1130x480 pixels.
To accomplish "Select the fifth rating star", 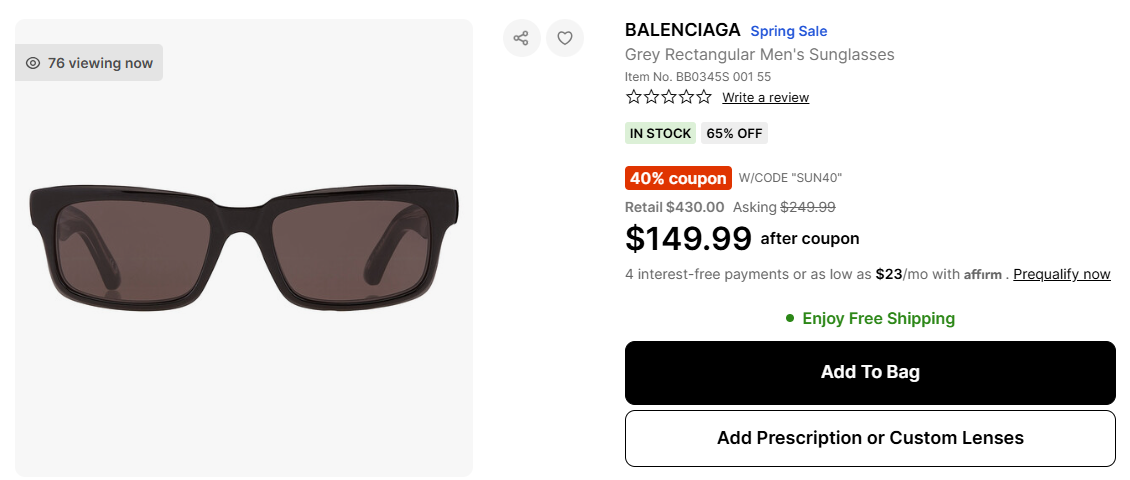I will pyautogui.click(x=704, y=97).
